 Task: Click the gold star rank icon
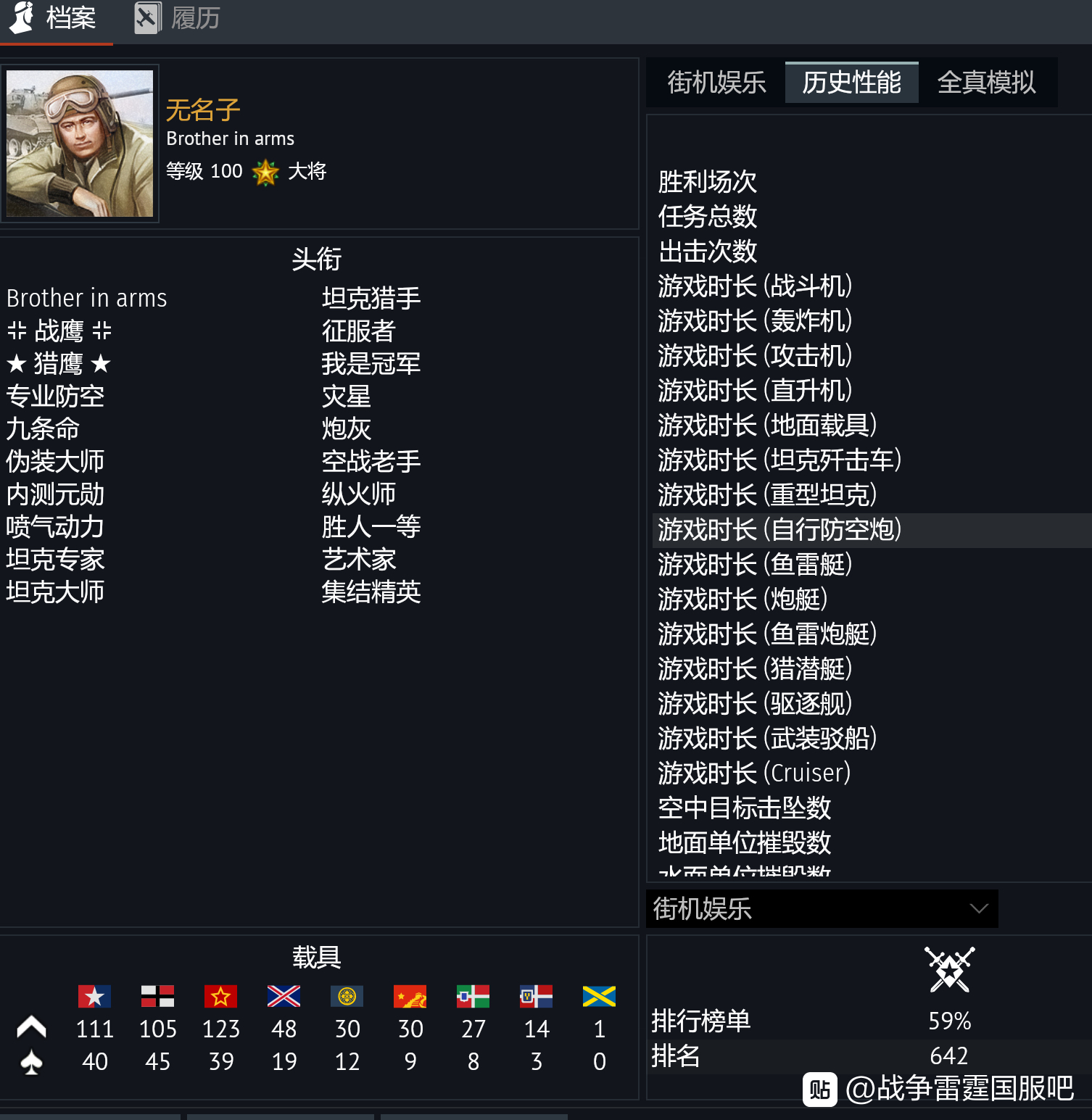click(265, 172)
